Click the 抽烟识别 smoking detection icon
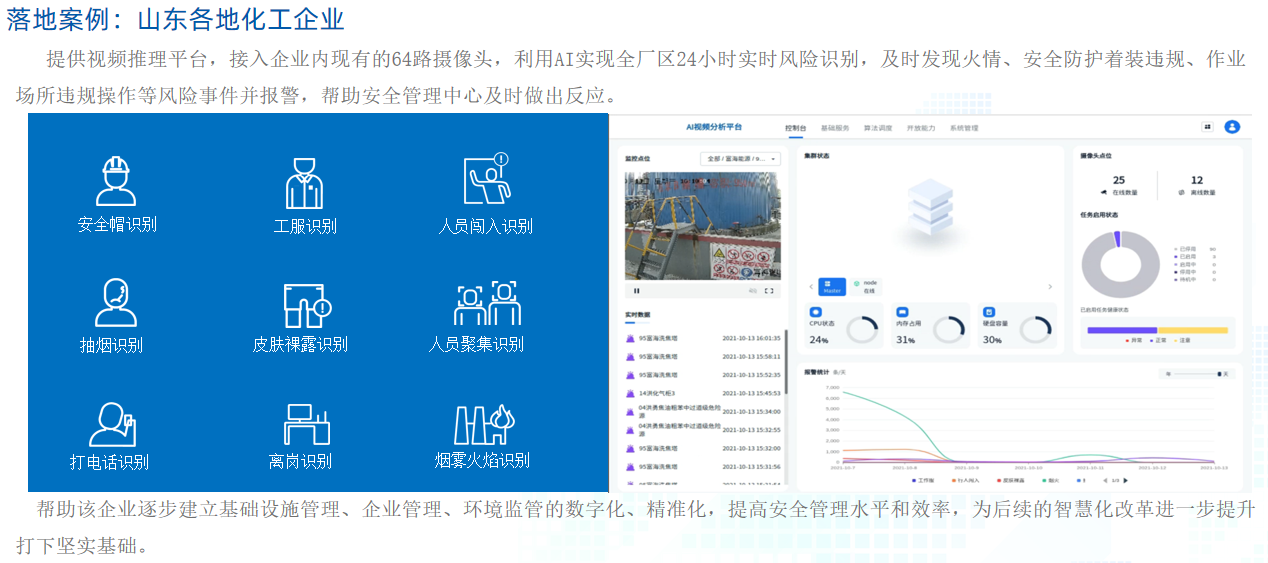Image resolution: width=1268 pixels, height=563 pixels. point(115,302)
